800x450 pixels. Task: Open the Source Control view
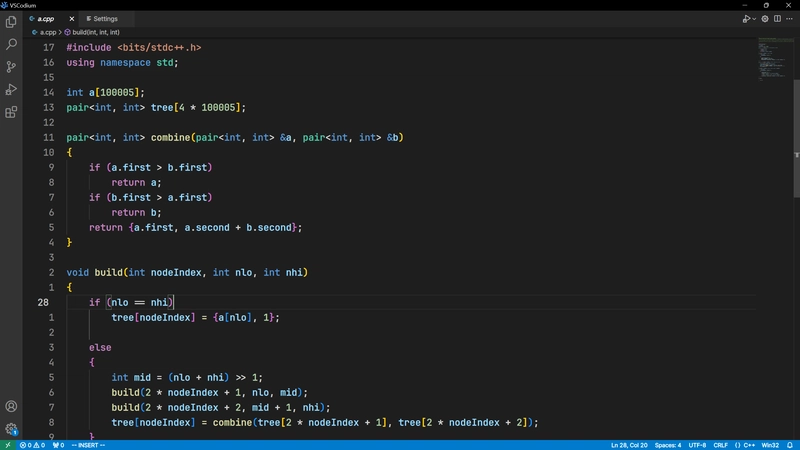pyautogui.click(x=12, y=67)
